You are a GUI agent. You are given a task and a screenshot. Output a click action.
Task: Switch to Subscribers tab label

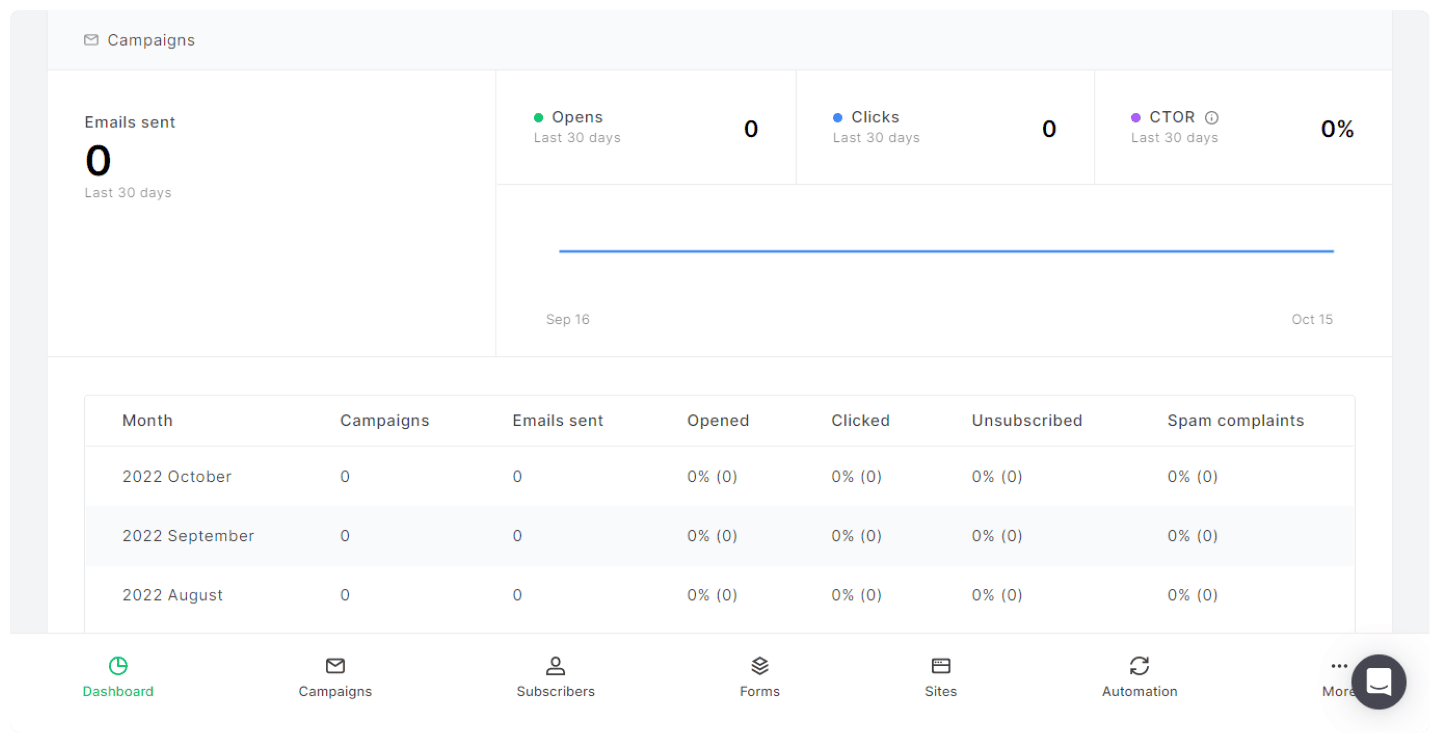point(555,691)
